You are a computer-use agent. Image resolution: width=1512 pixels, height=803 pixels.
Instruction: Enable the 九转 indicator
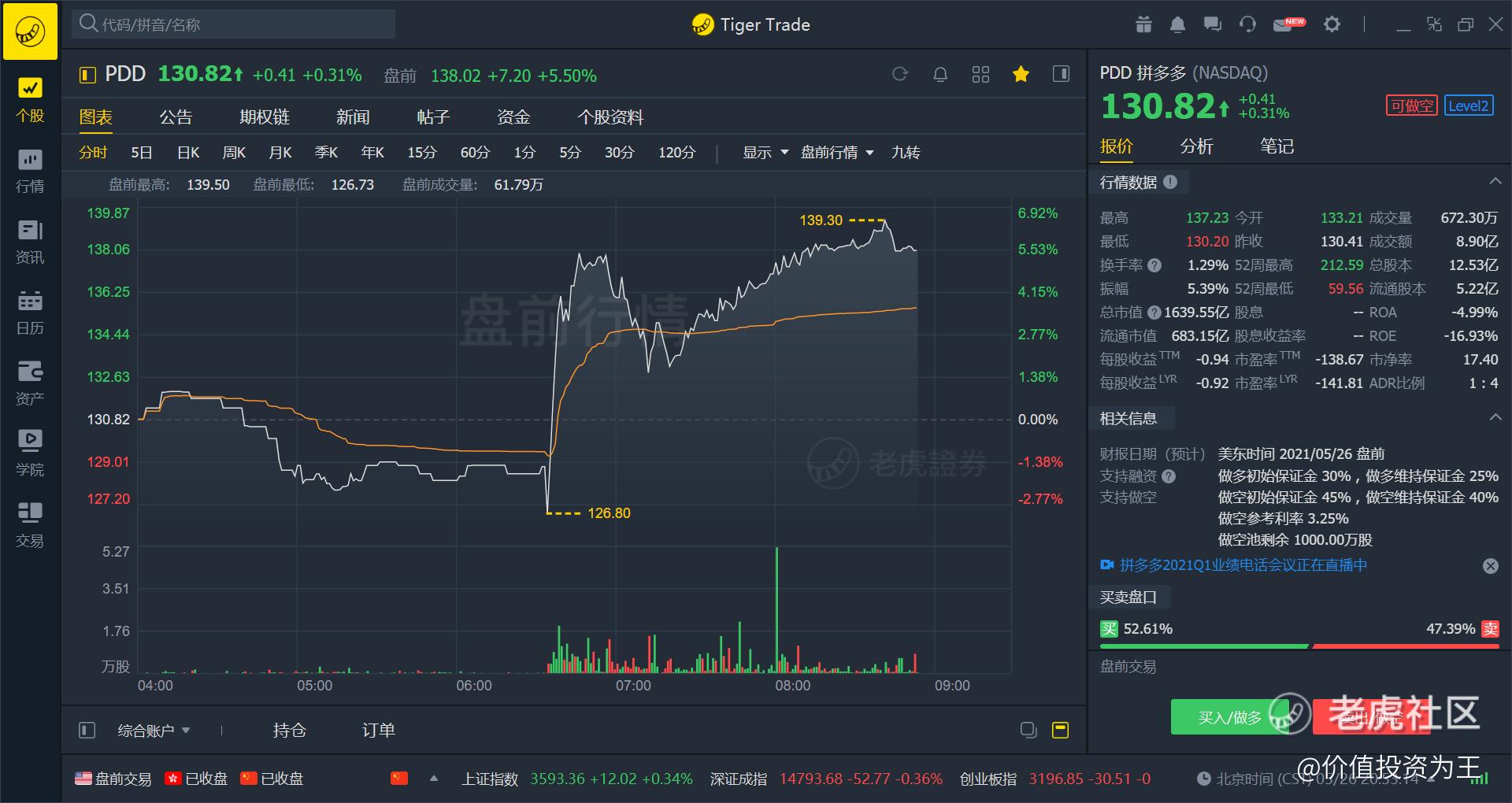click(906, 153)
